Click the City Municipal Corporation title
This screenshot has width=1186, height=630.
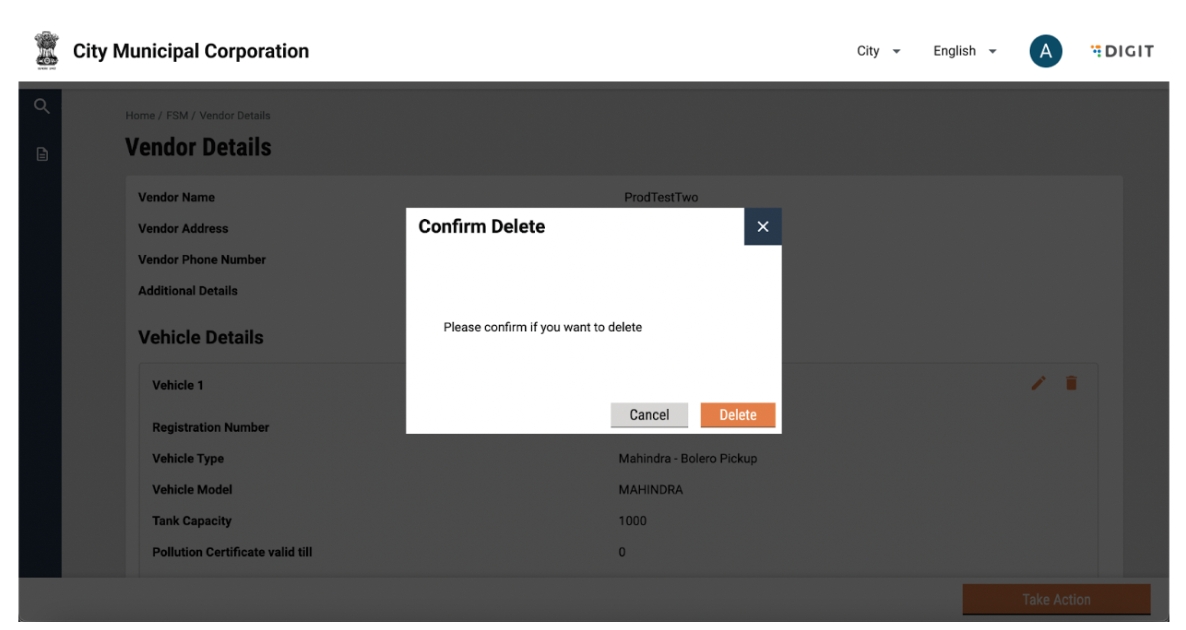191,52
